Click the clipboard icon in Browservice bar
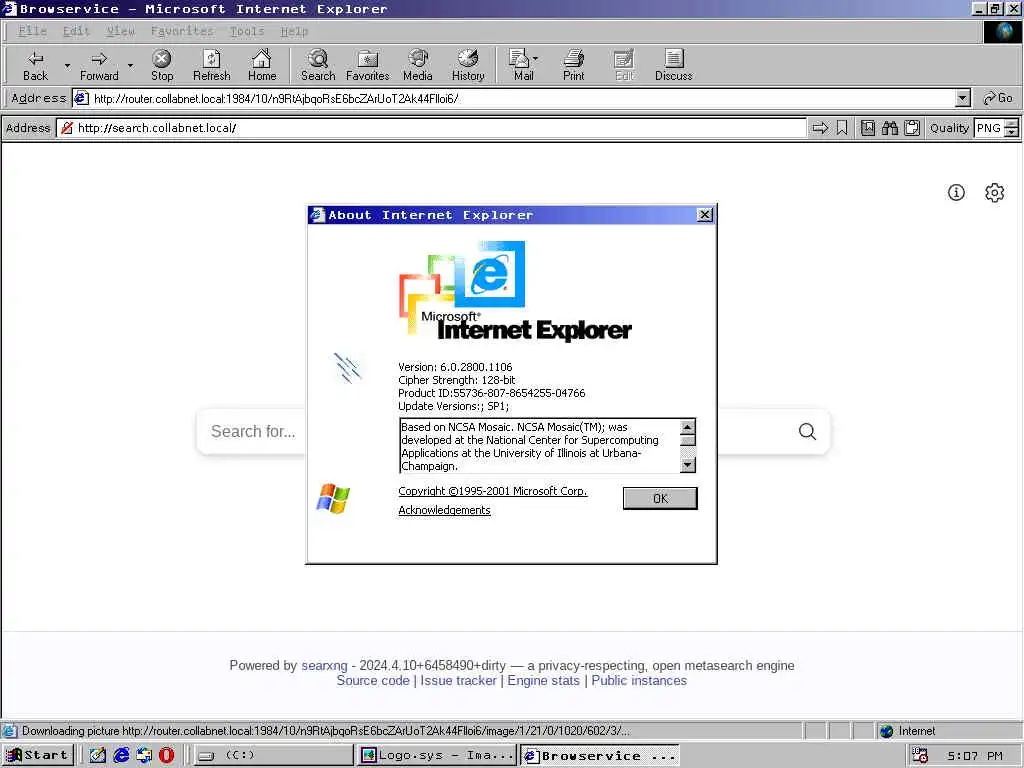Screen dimensions: 1024x768 tap(912, 128)
